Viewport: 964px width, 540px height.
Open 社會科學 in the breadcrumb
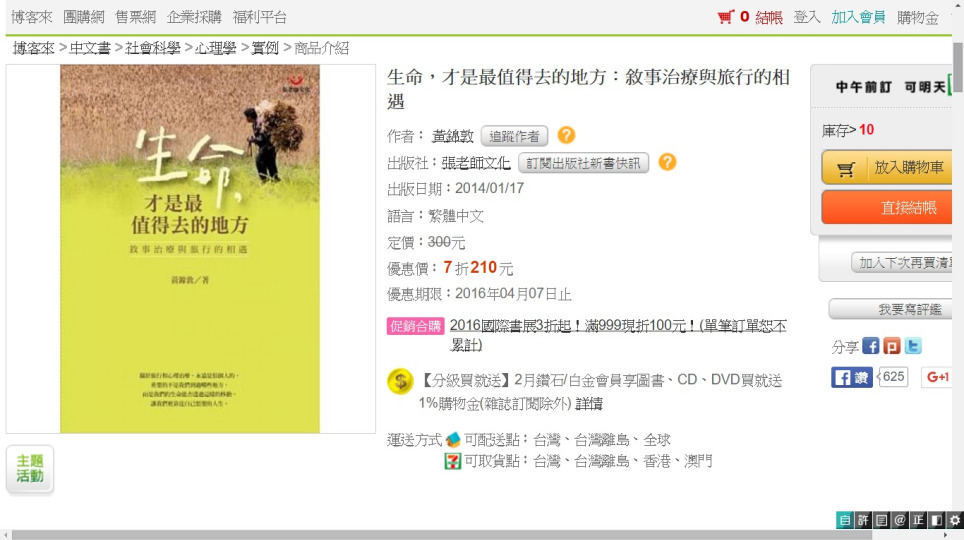[x=152, y=48]
